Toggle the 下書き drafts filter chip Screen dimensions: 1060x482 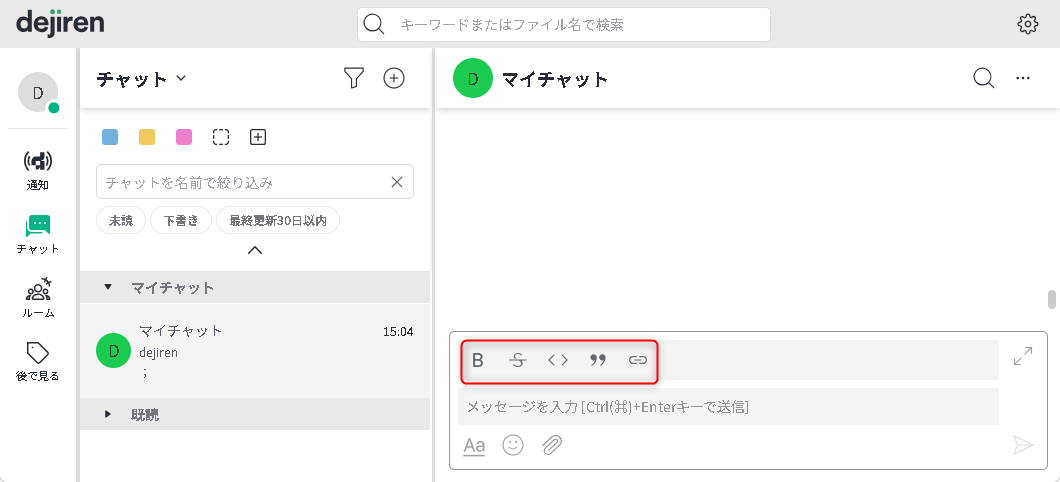[181, 220]
